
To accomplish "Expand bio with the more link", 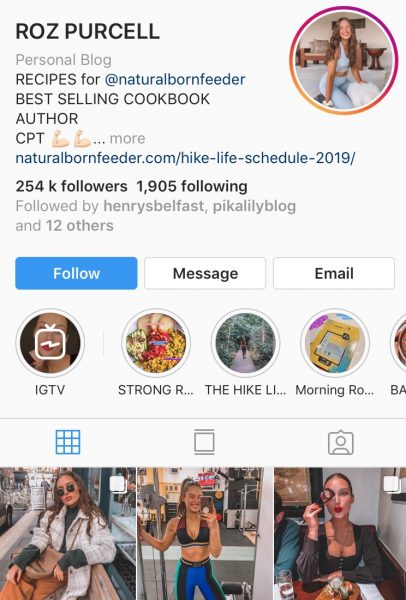I will [127, 138].
